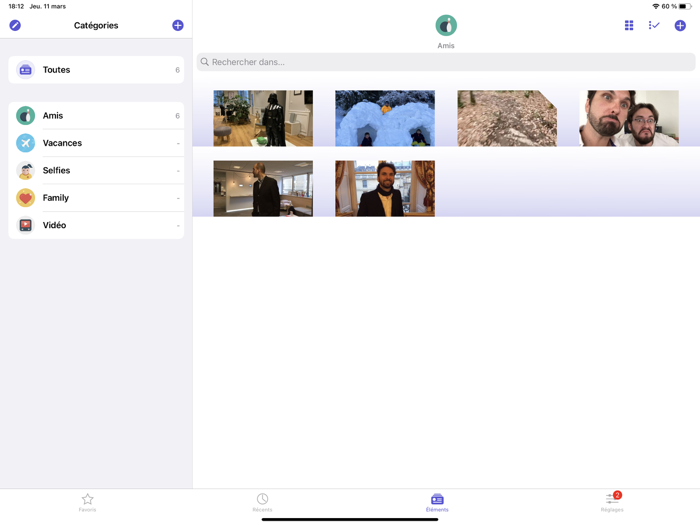
Task: Click the Selfies avatar icon
Action: (x=25, y=170)
